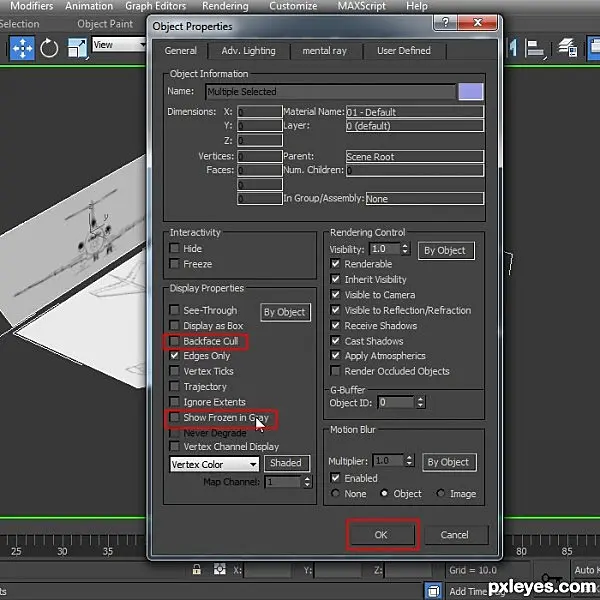
Task: Click the Cancel button
Action: pyautogui.click(x=454, y=535)
